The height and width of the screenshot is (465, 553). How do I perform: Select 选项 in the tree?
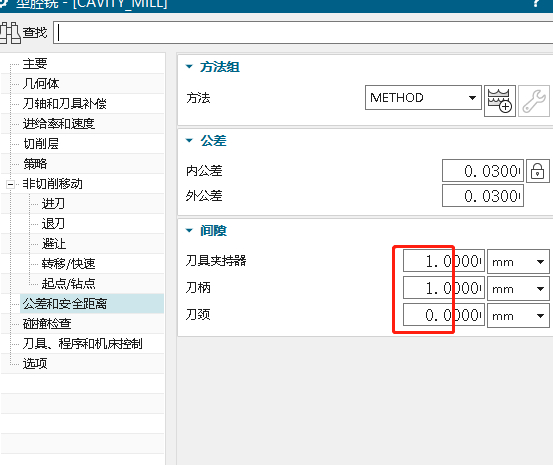pos(35,364)
